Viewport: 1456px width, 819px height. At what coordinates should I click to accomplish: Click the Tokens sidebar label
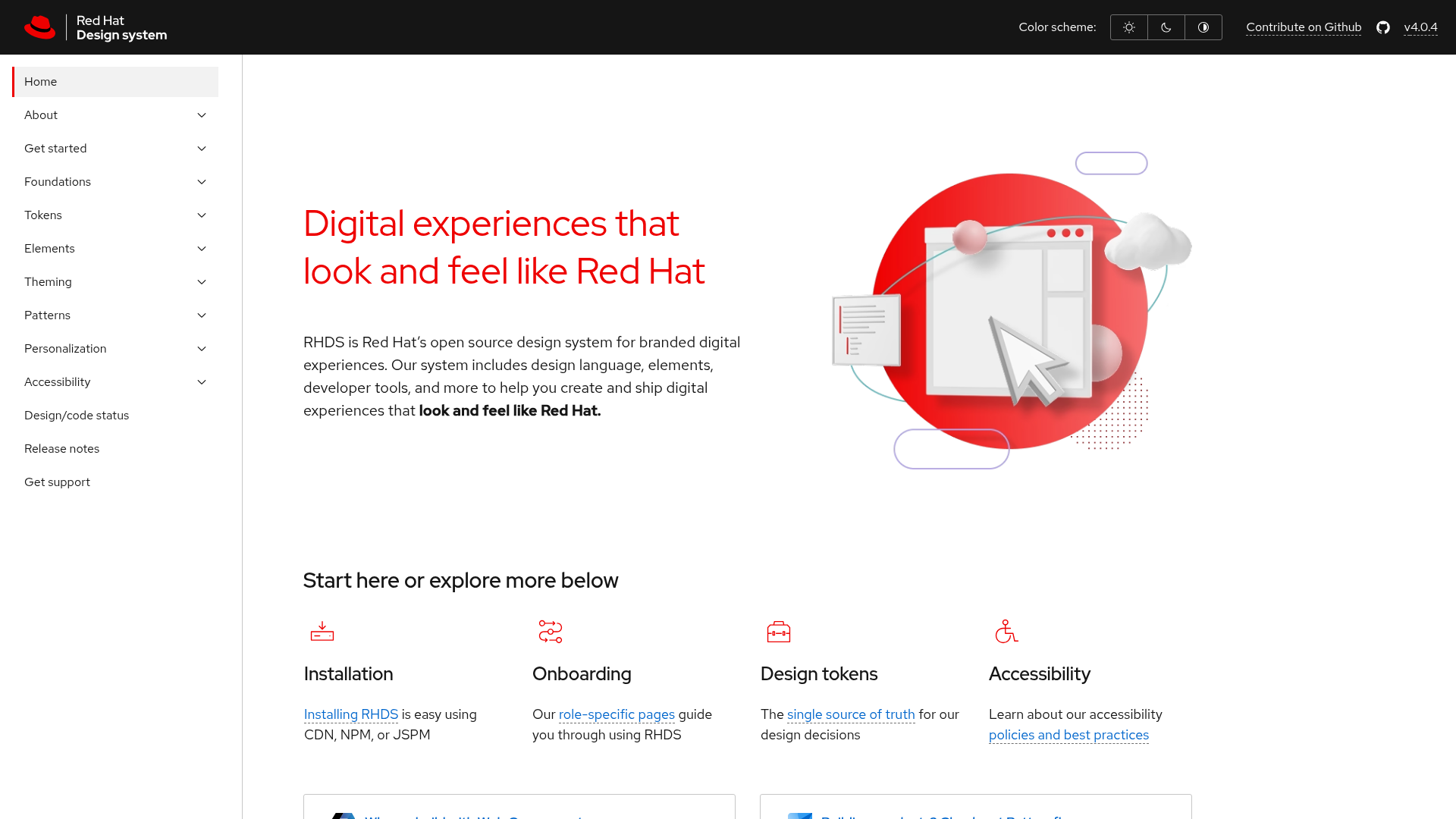coord(43,215)
